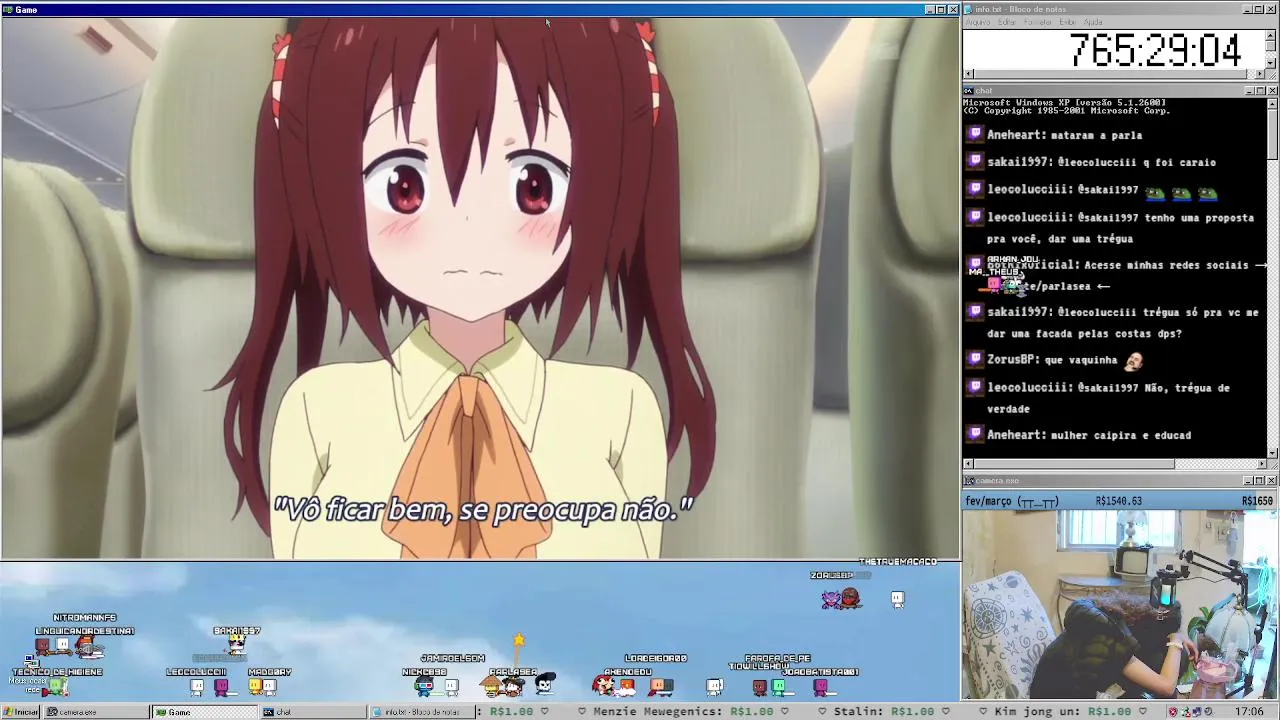Click the NICKCB98 character sprite
The image size is (1280, 720).
(424, 685)
